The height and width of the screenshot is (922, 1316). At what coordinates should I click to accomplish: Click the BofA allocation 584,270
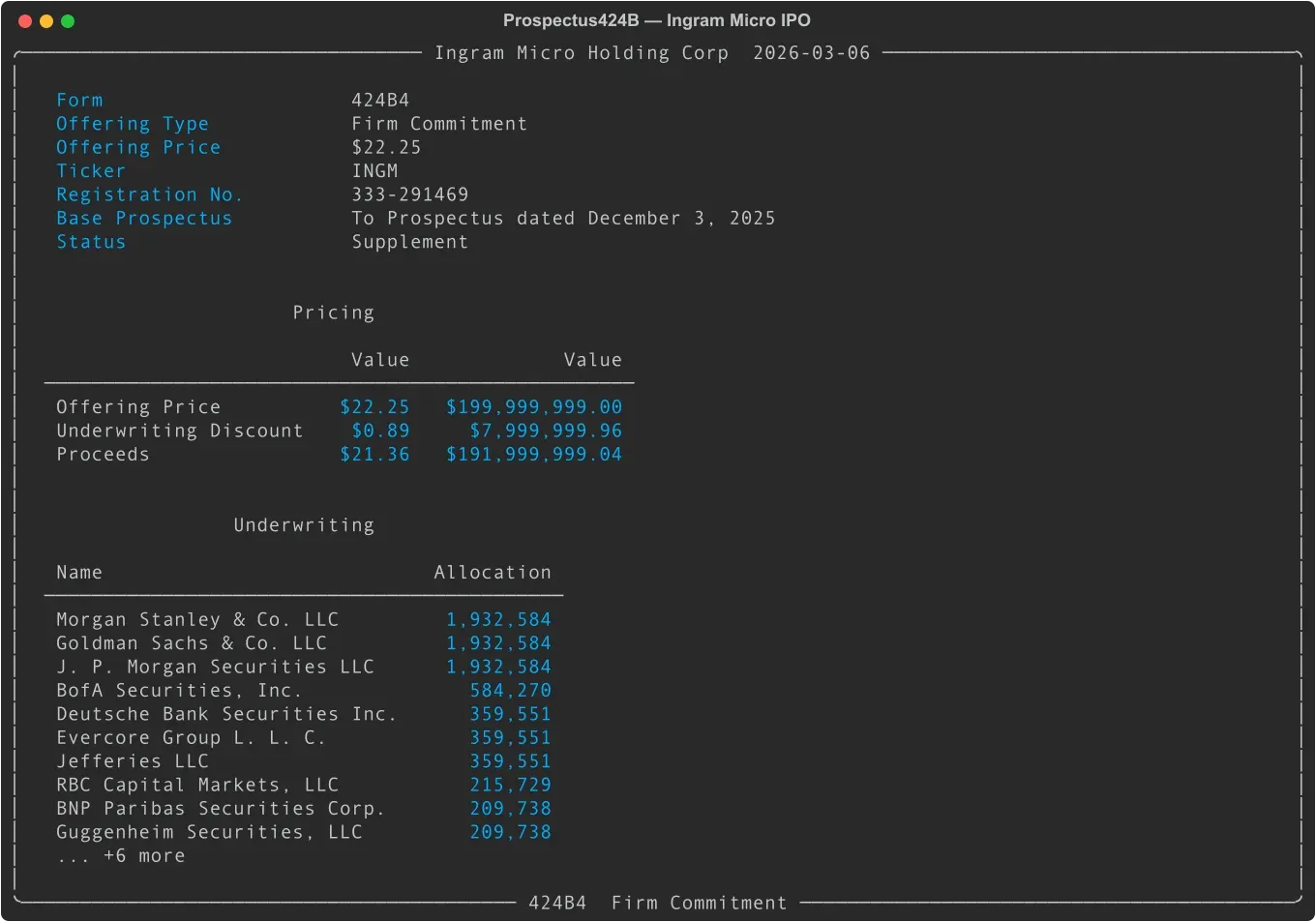(510, 691)
